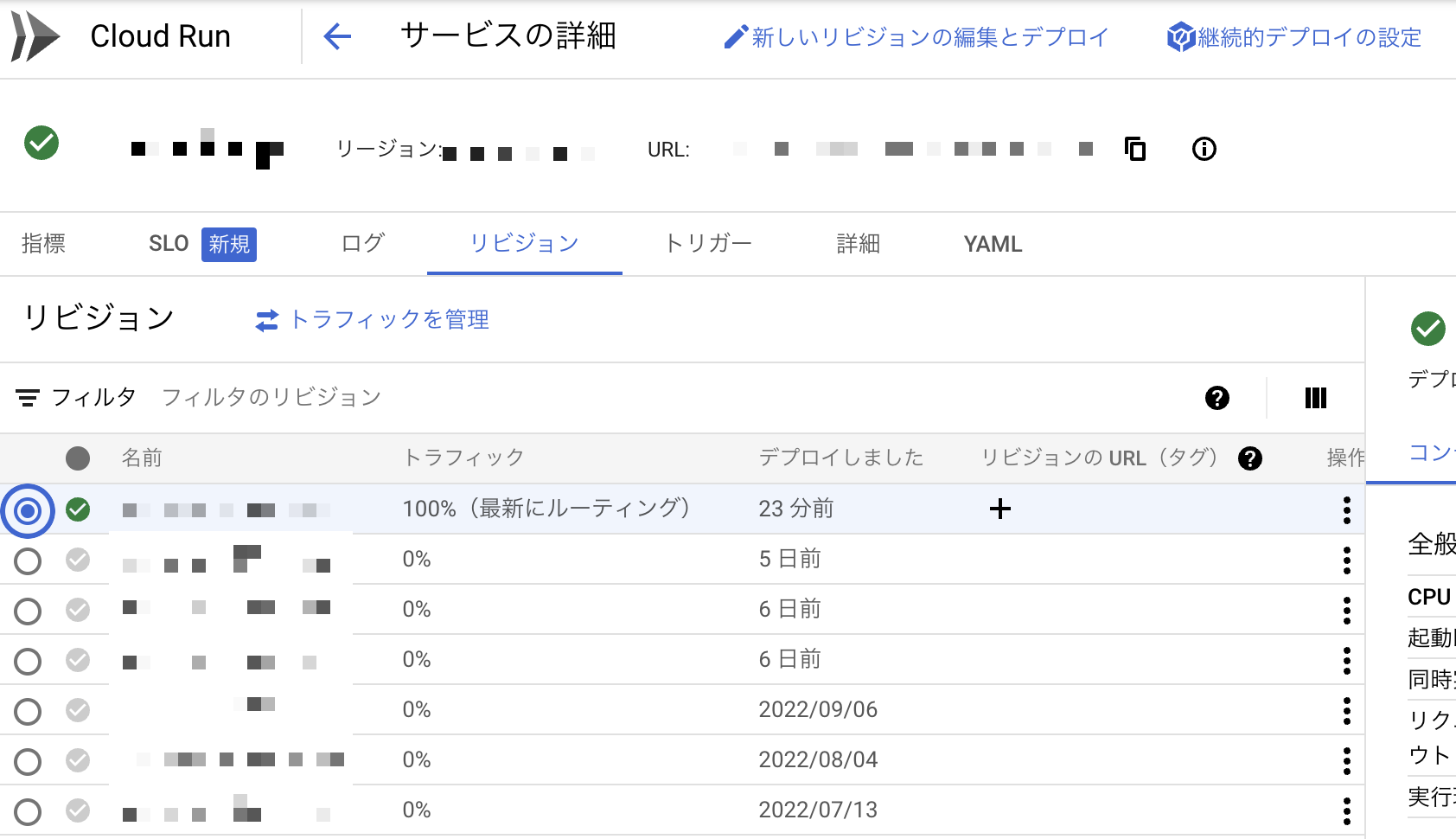Click the green service status checkmark icon
Image resolution: width=1456 pixels, height=839 pixels.
pos(42,143)
